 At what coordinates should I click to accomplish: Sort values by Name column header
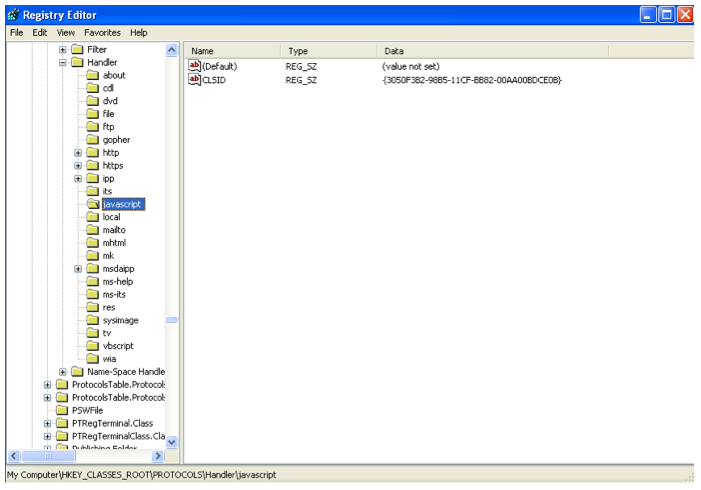coord(233,51)
